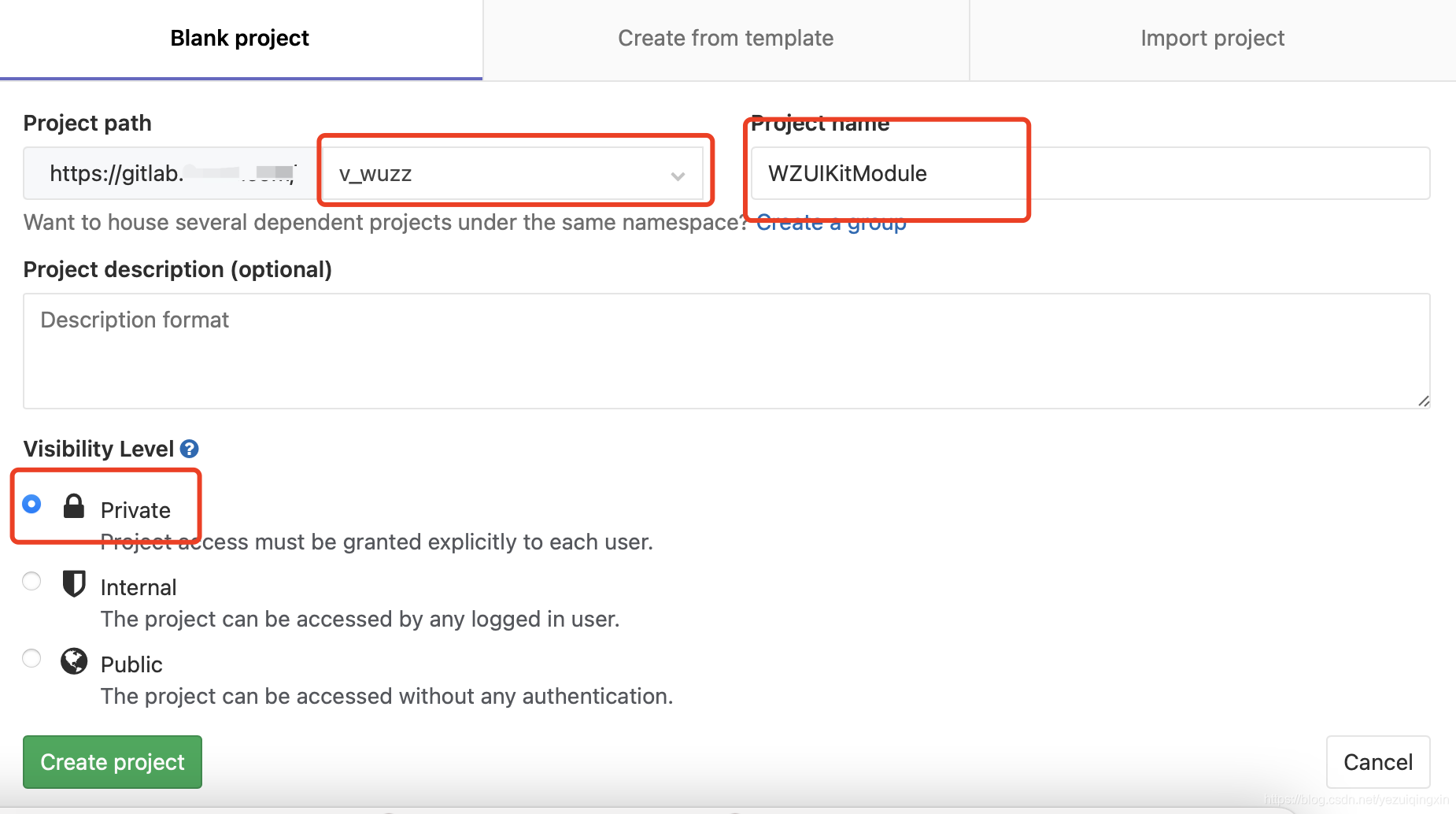The width and height of the screenshot is (1456, 814).
Task: Open the Create from template tab
Action: [726, 39]
